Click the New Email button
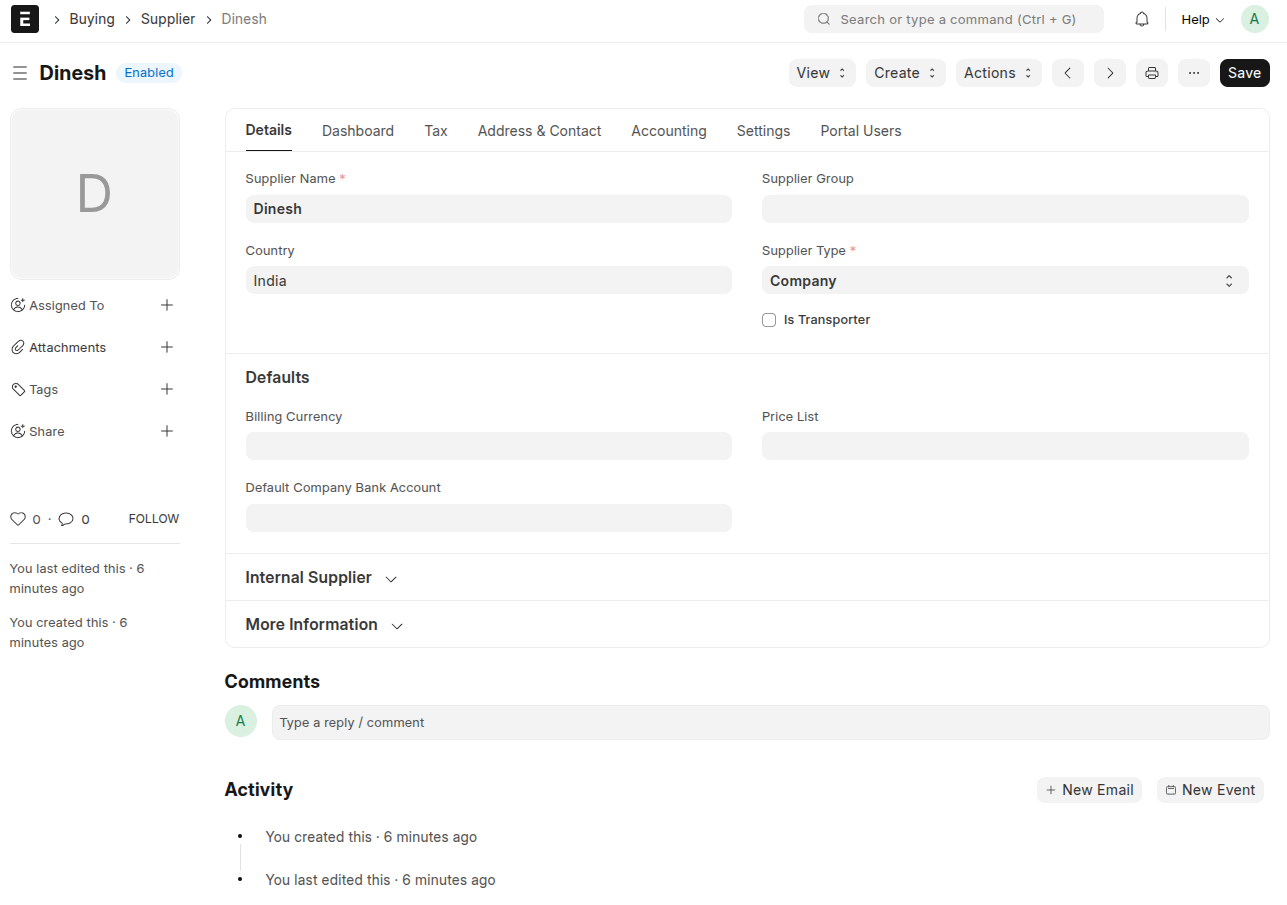The width and height of the screenshot is (1287, 905). [1089, 790]
